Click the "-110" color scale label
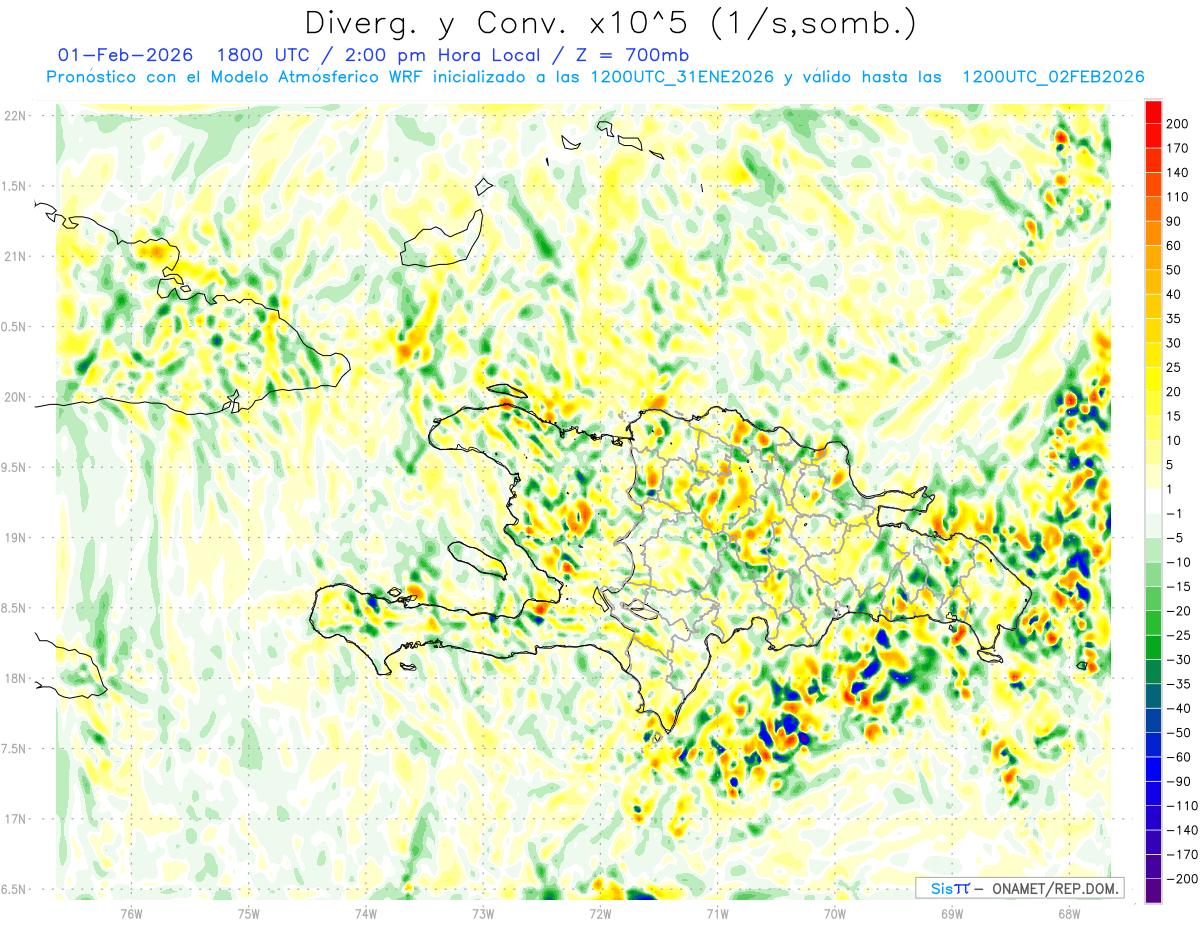The width and height of the screenshot is (1200, 927). 1184,805
